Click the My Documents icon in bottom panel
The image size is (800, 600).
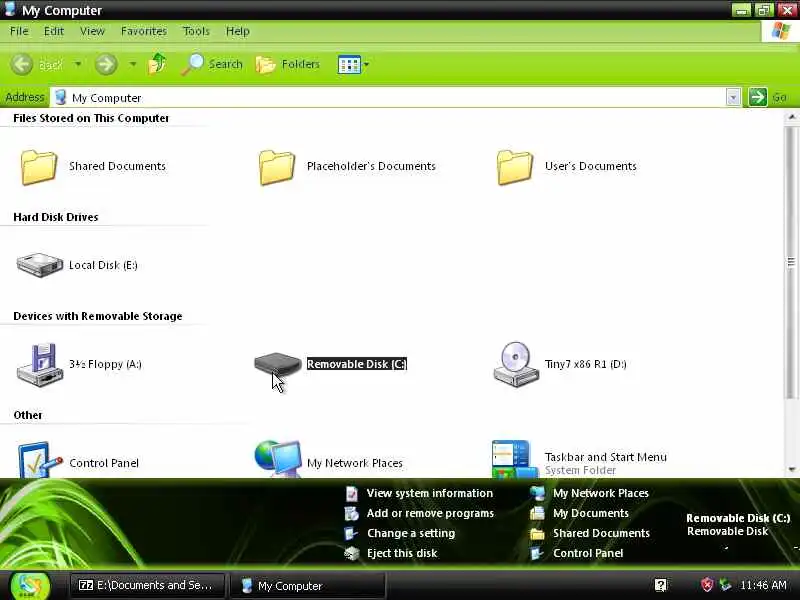coord(537,513)
